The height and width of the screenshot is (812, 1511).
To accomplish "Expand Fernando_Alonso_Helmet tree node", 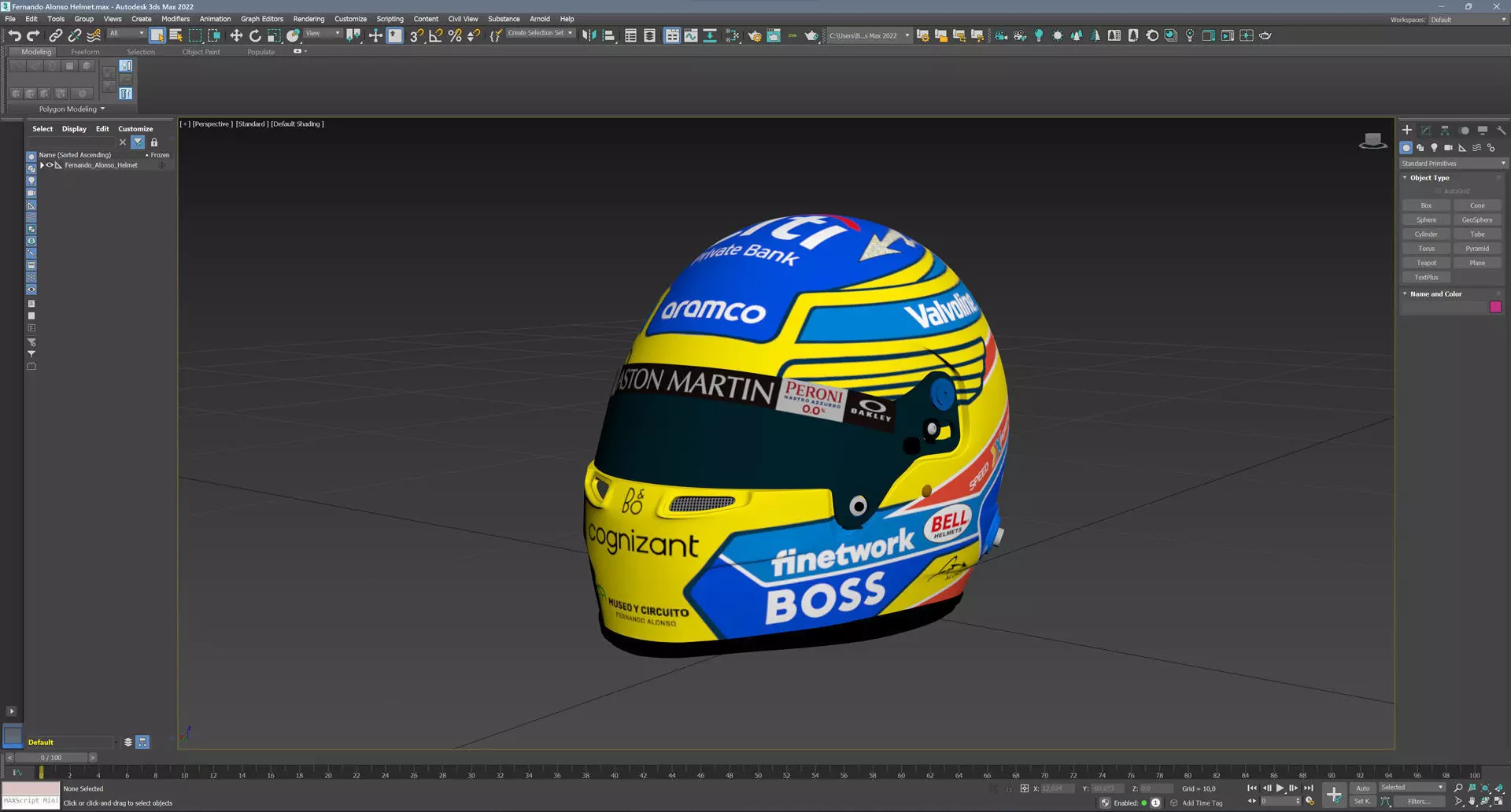I will coord(42,165).
